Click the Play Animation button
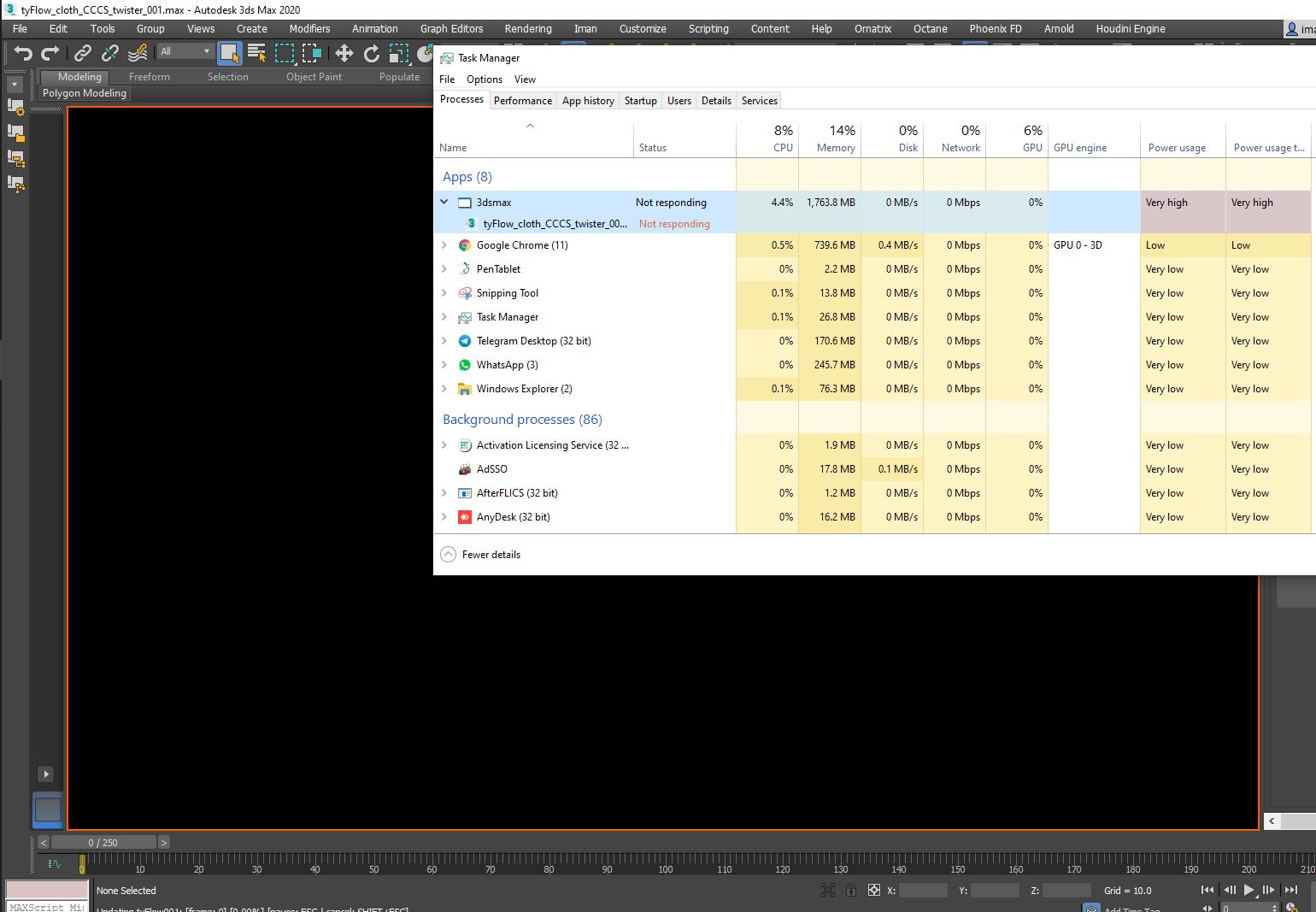Screen dimensions: 1316x912 [1248, 890]
